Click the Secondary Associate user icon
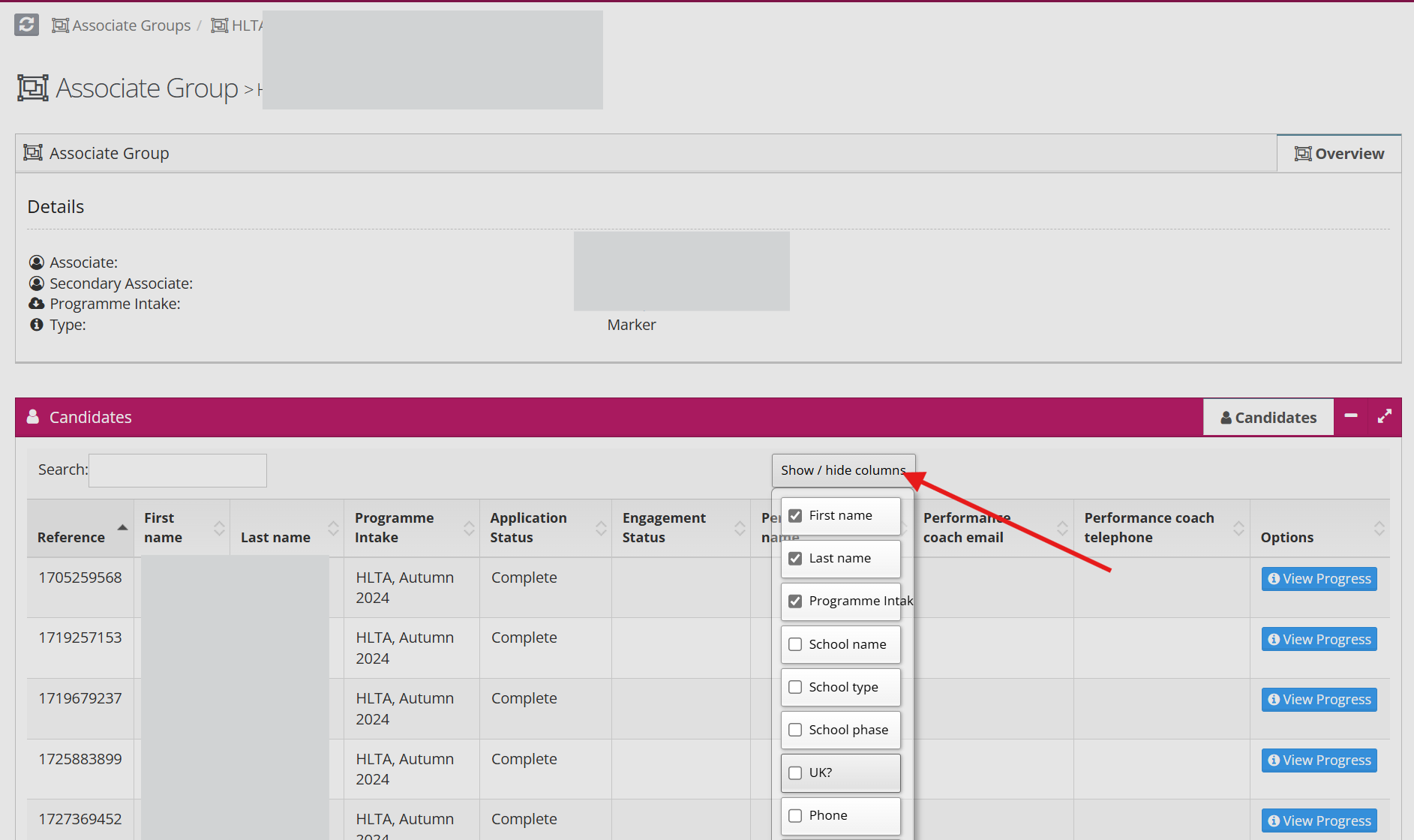This screenshot has height=840, width=1414. 36,283
